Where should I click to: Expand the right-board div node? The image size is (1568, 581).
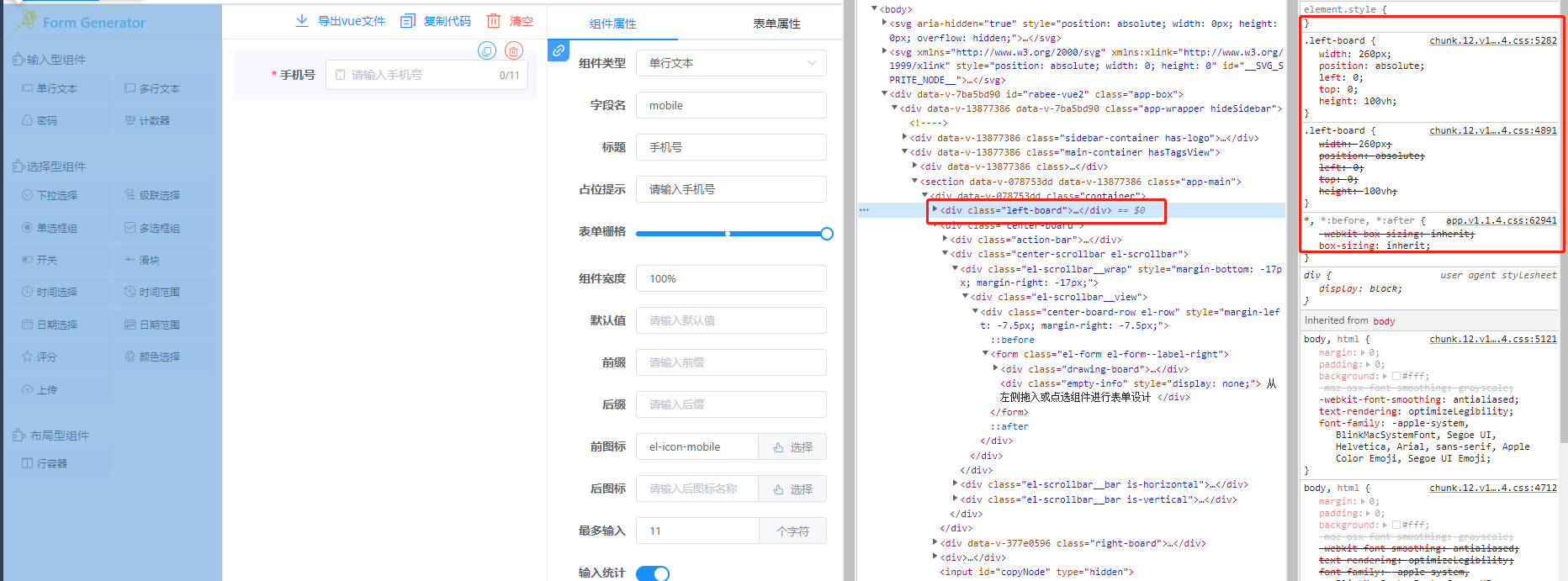click(x=935, y=543)
